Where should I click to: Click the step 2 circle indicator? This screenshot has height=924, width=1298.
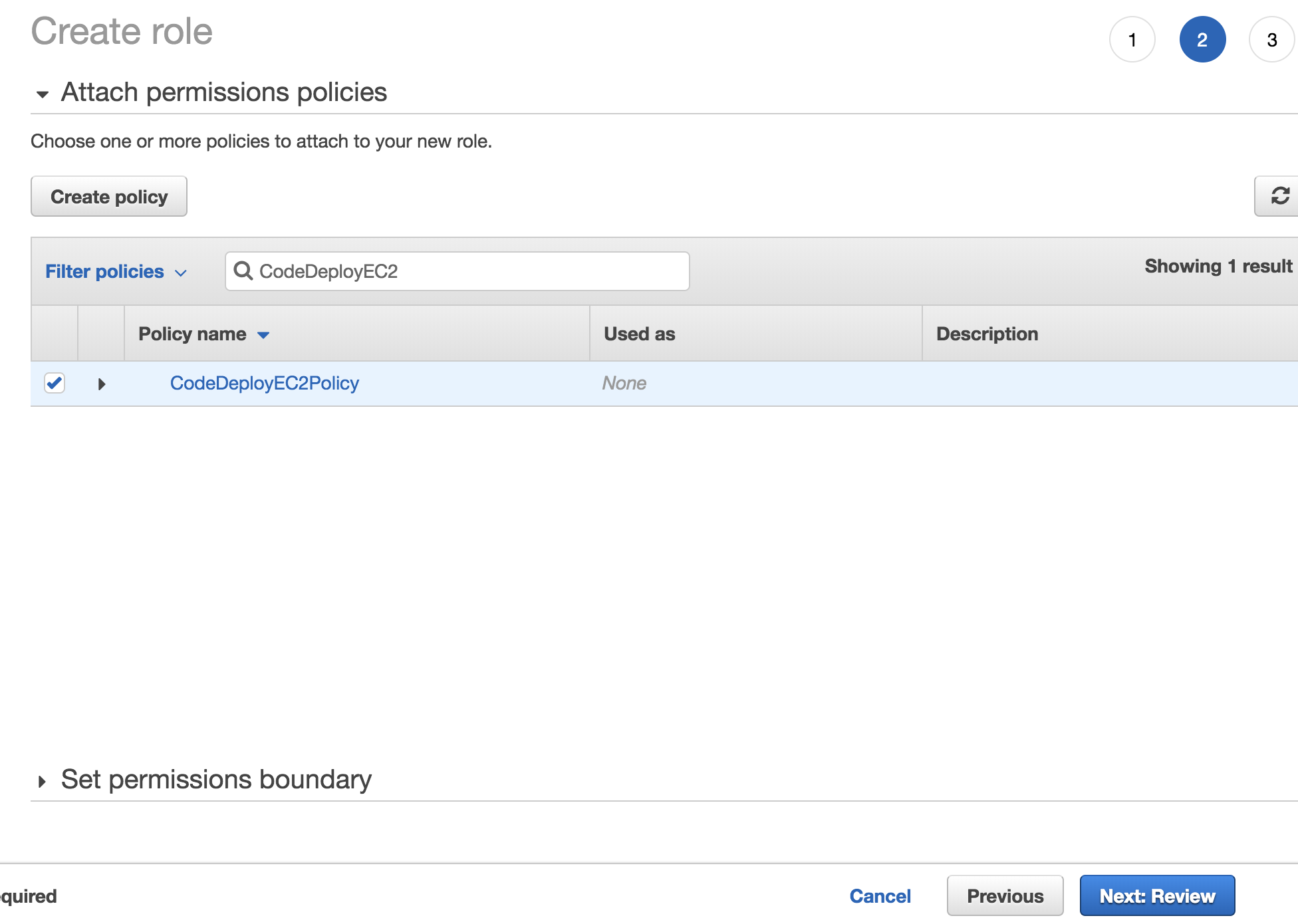1202,39
